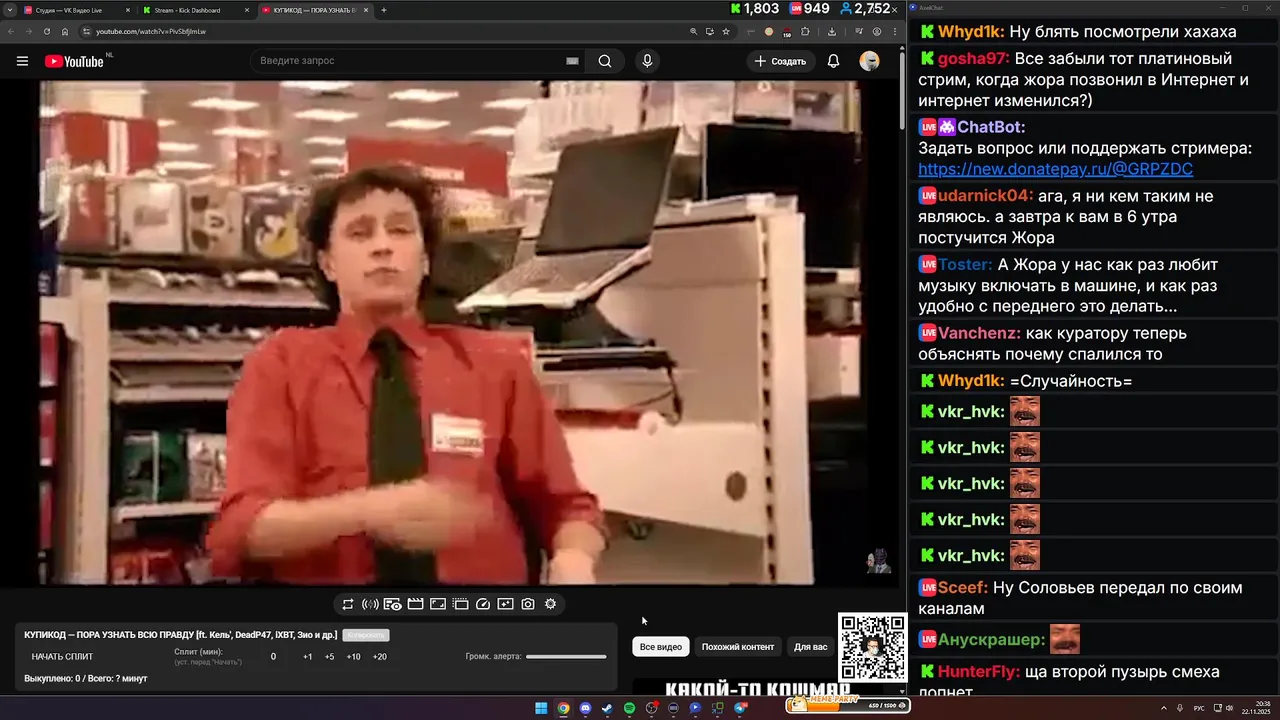Click the sound wave booster icon
This screenshot has height=720, width=1280.
(370, 604)
